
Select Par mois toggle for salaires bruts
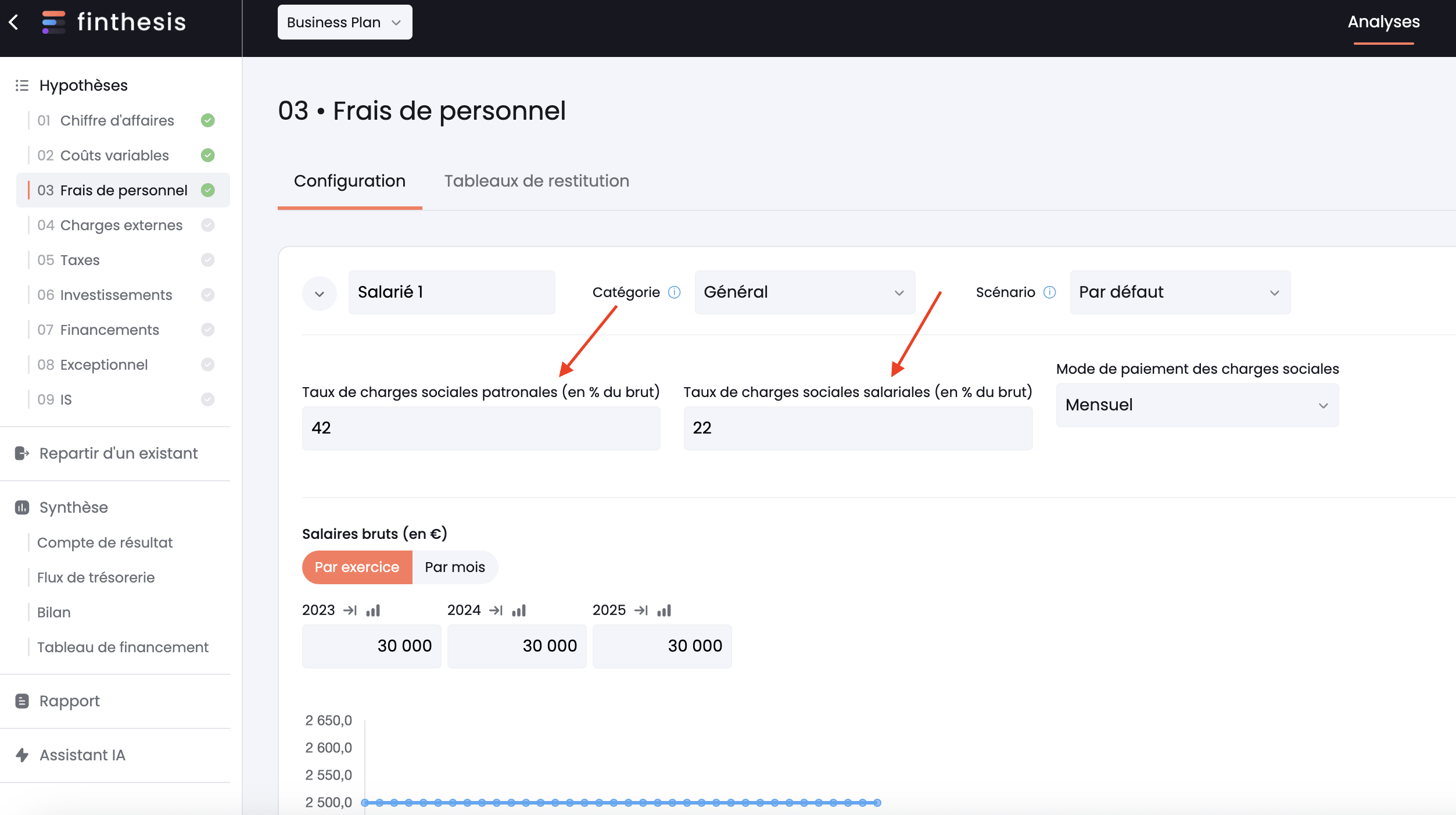click(x=455, y=567)
